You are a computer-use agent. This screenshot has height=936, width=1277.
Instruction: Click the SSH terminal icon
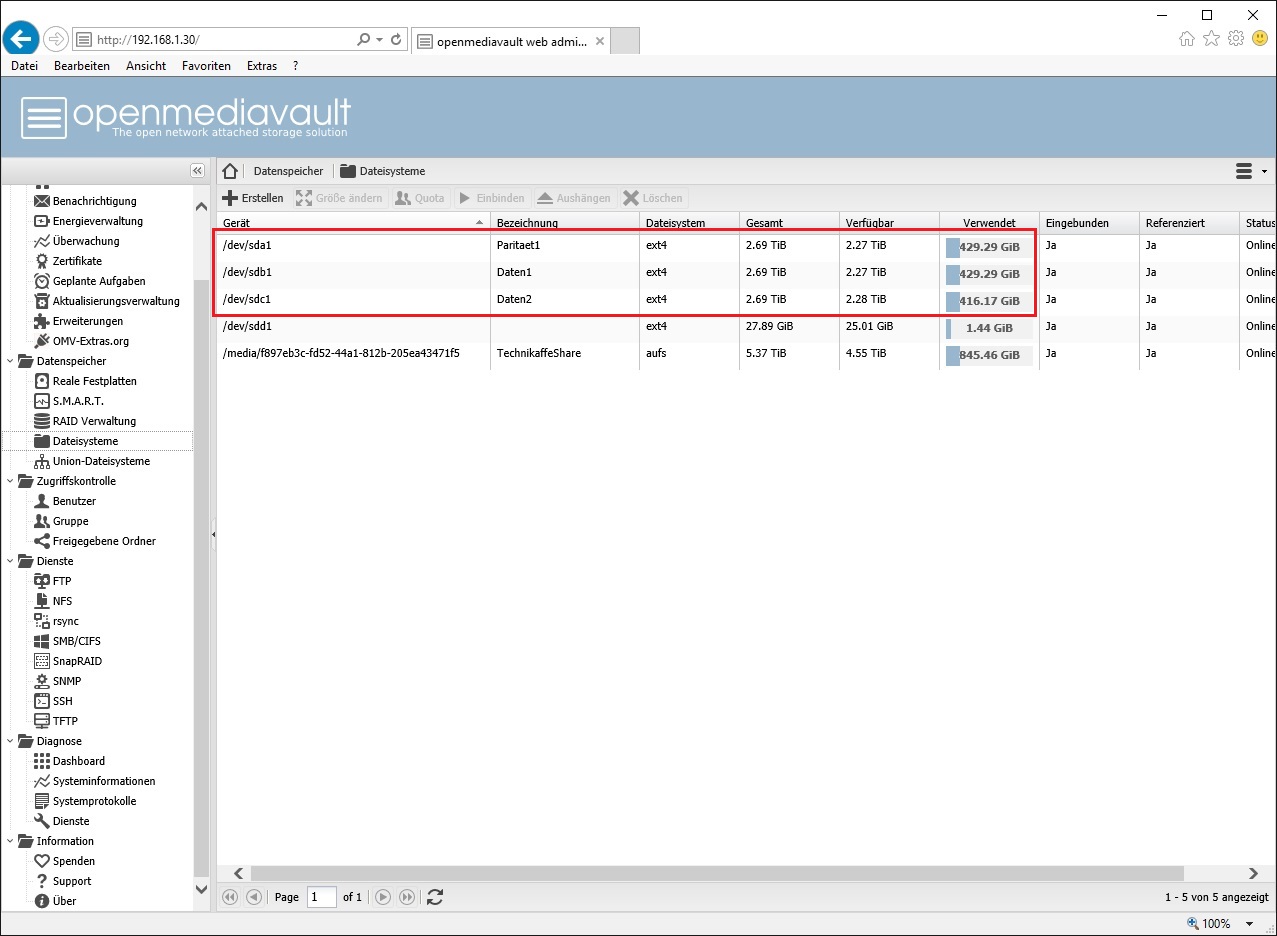pyautogui.click(x=42, y=701)
